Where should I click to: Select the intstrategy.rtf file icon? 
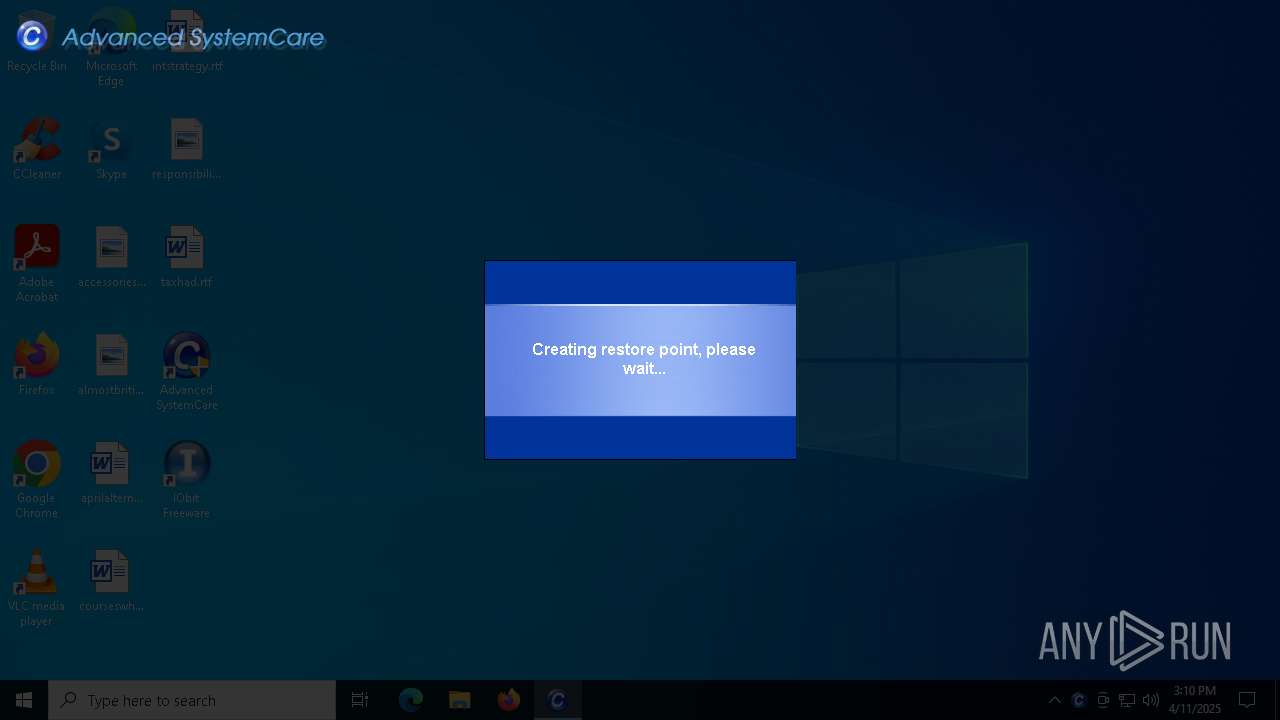pos(187,40)
